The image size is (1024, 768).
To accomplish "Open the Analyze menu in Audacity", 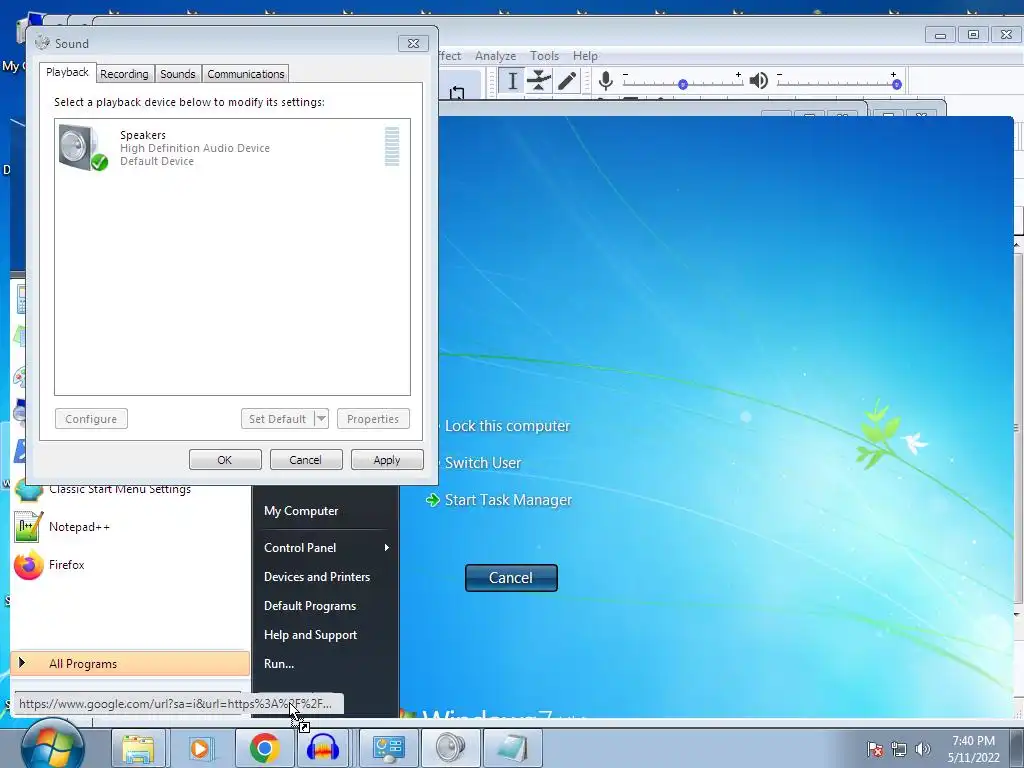I will point(495,56).
